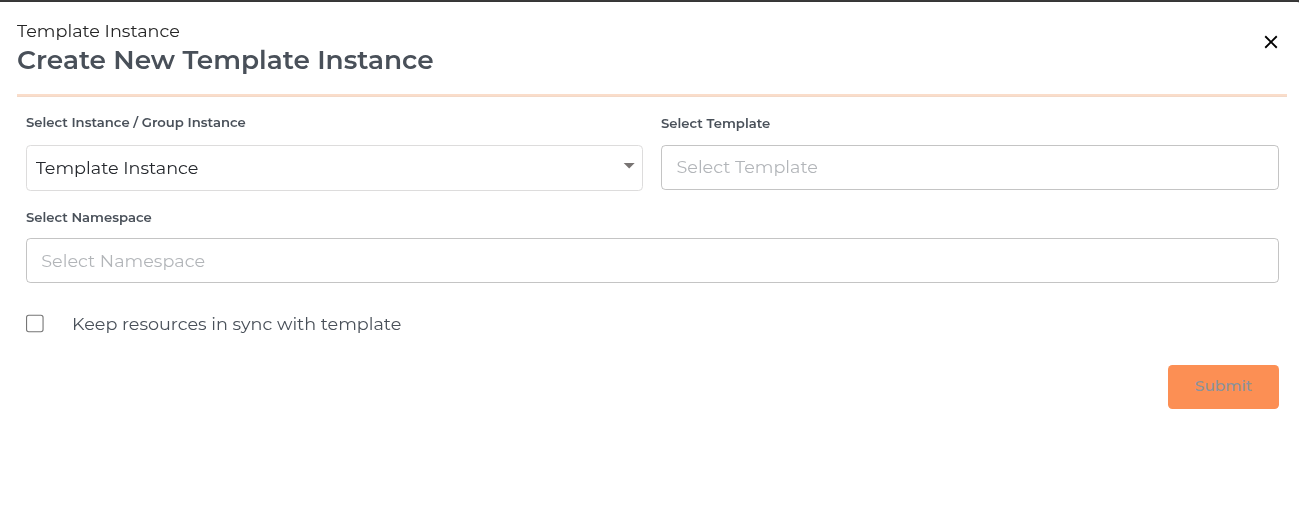Click the Select Namespace field
The width and height of the screenshot is (1299, 512).
(x=652, y=260)
